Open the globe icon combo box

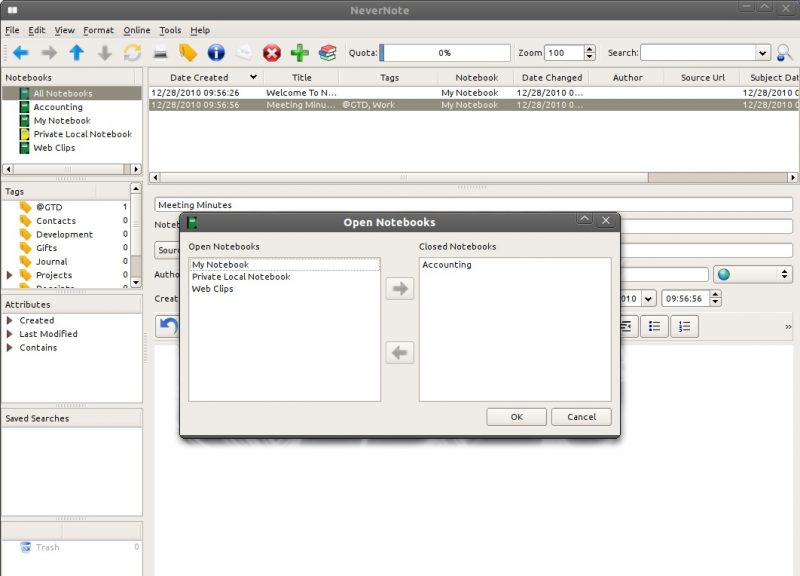[x=753, y=274]
